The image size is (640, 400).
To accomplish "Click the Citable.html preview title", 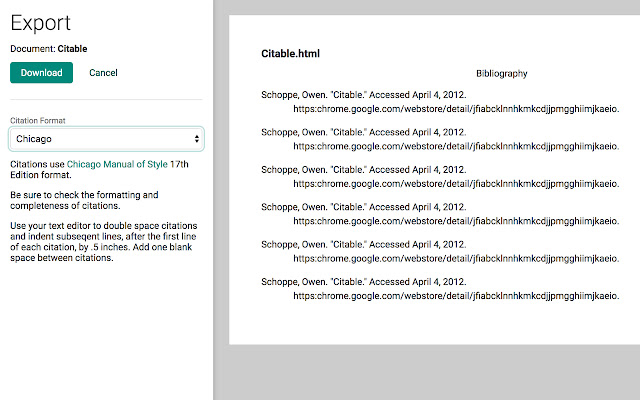I will pos(290,53).
